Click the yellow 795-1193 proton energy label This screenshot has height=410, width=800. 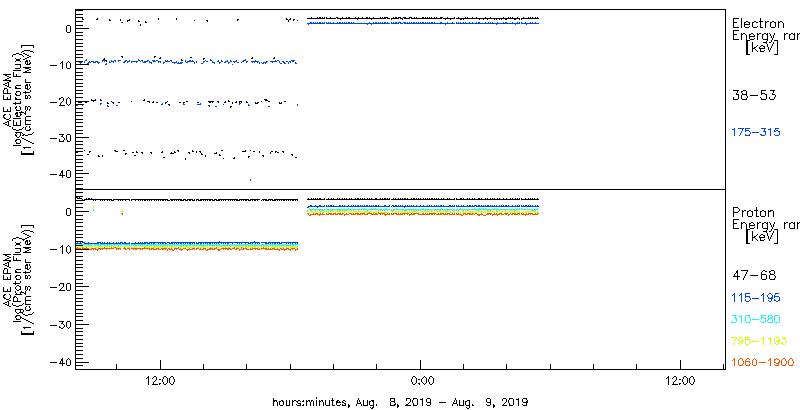click(759, 341)
